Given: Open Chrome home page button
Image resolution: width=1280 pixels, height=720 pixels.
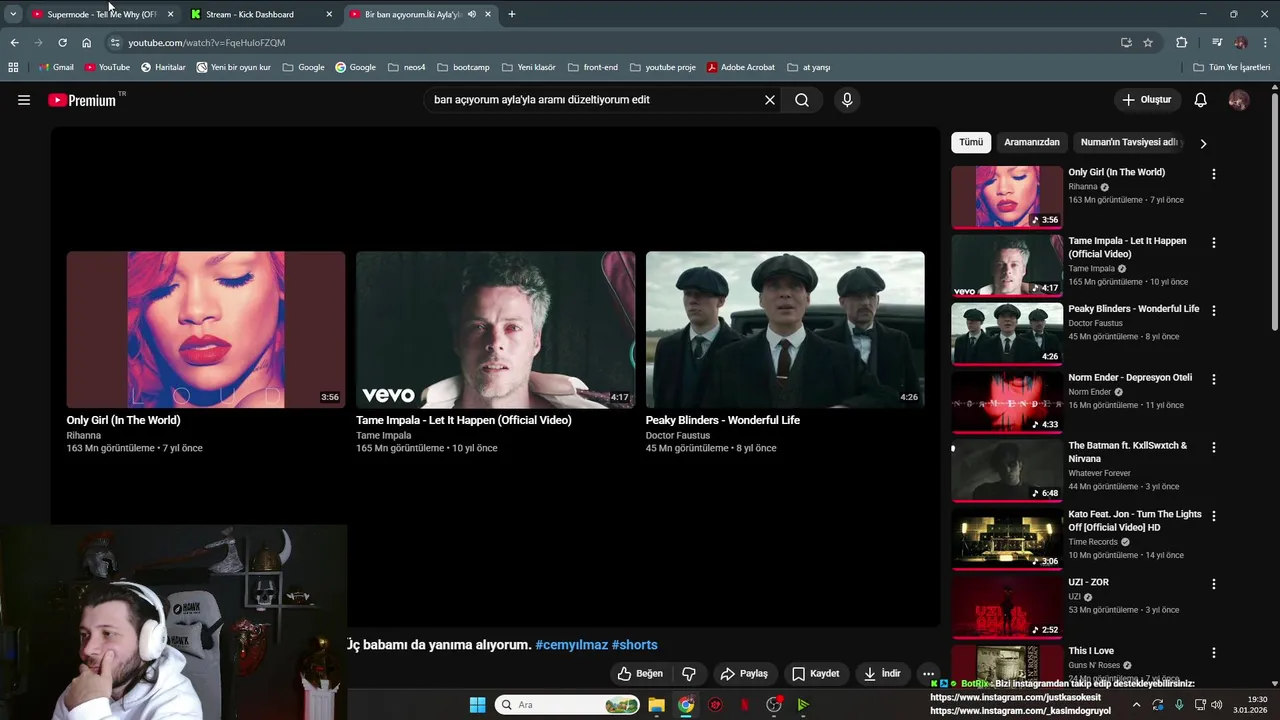Looking at the screenshot, I should pos(86,43).
